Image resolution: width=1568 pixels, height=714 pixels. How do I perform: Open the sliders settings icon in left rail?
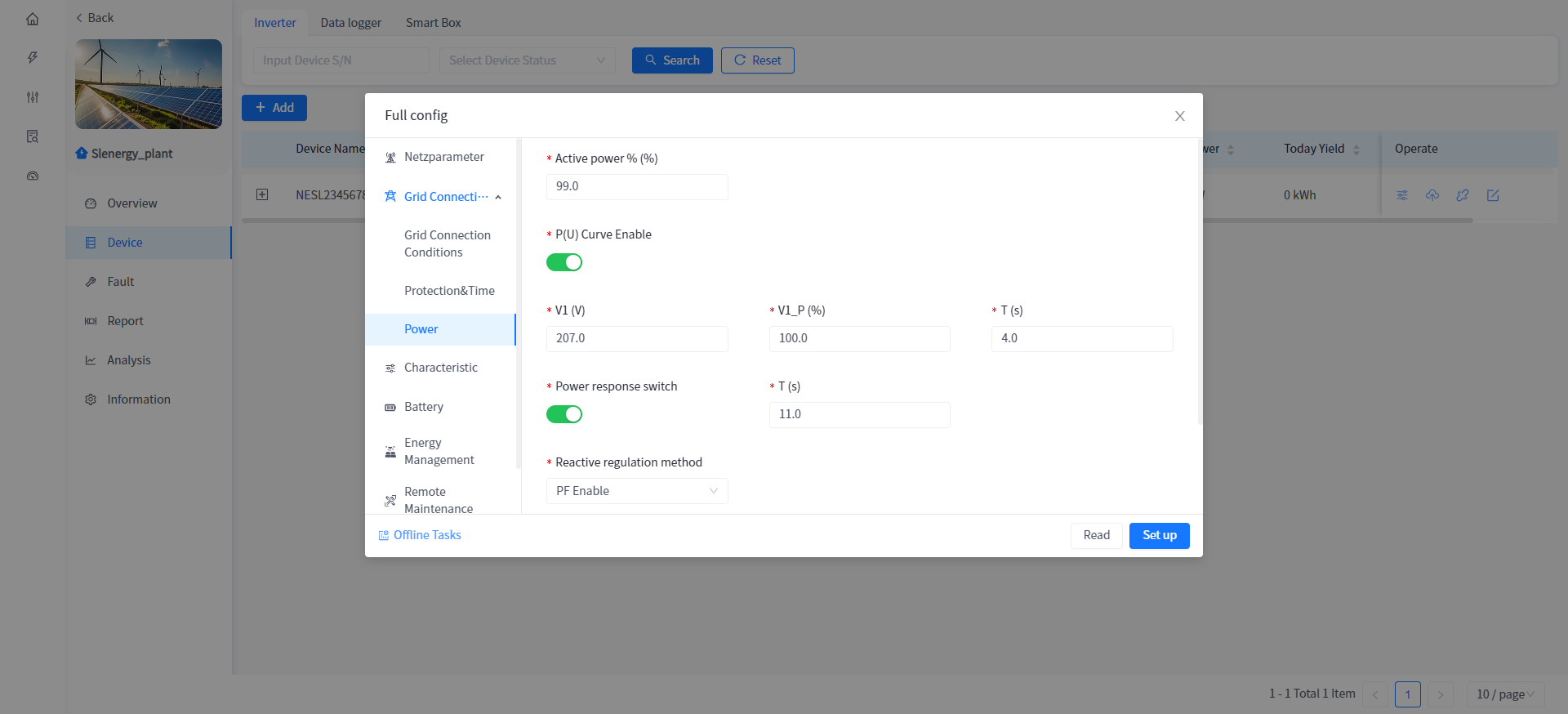pyautogui.click(x=33, y=97)
